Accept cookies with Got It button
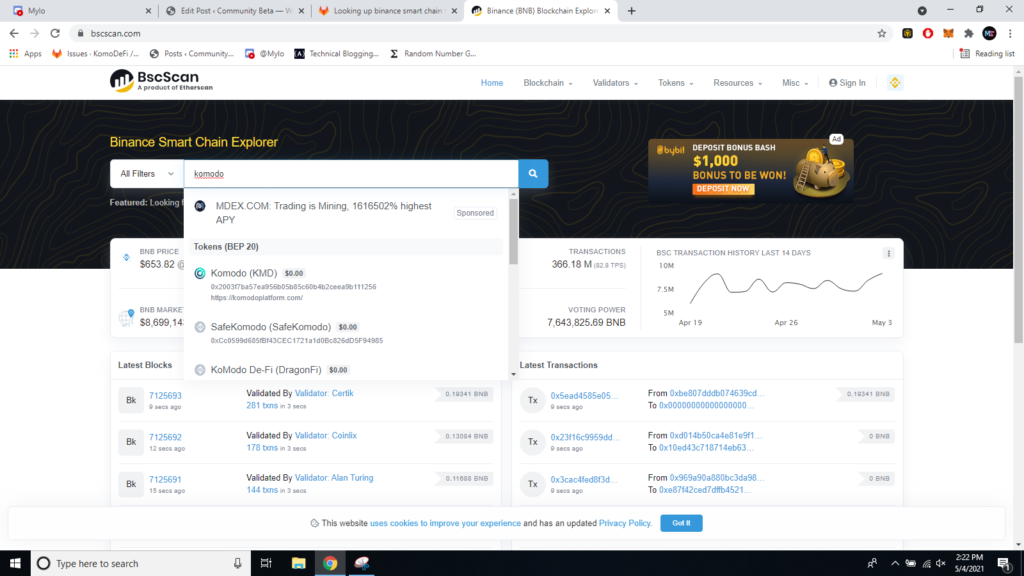This screenshot has width=1024, height=576. pos(681,523)
